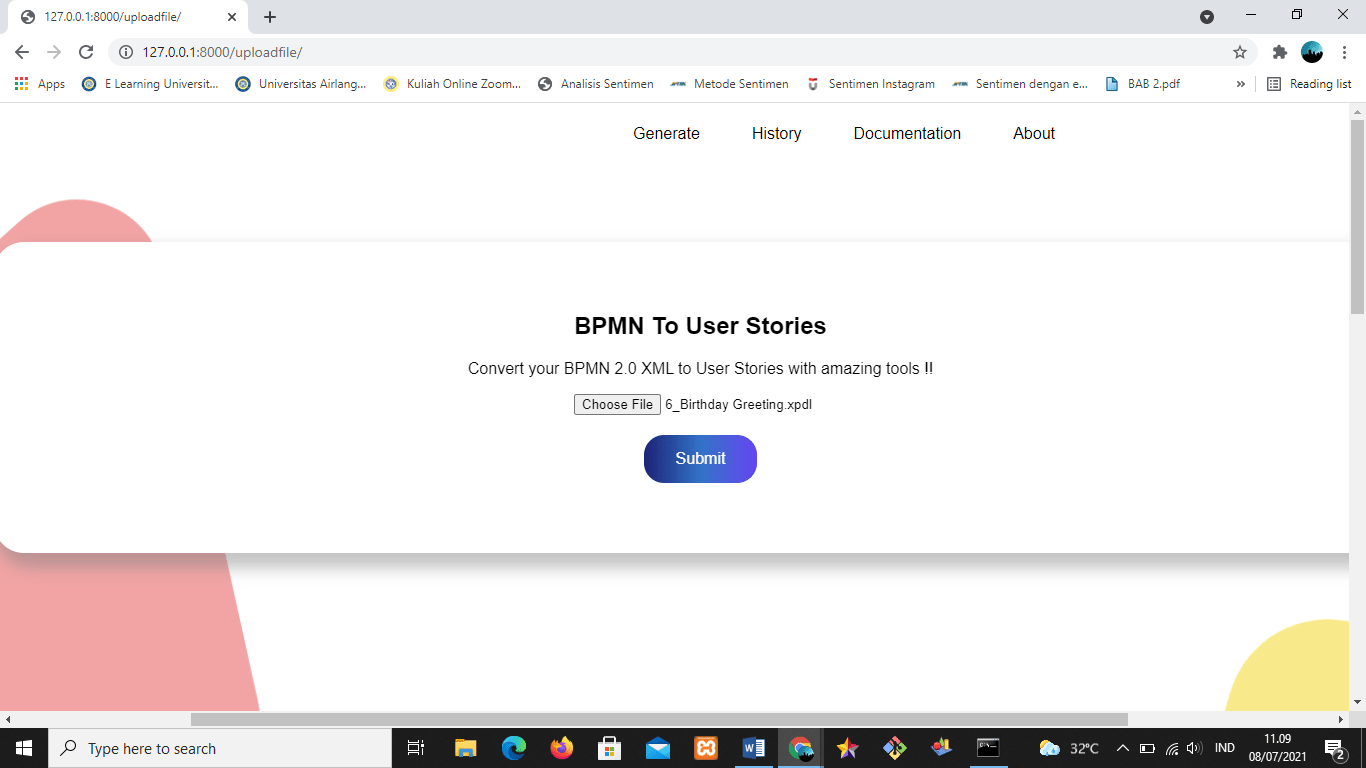
Task: Open a new browser tab
Action: [270, 17]
